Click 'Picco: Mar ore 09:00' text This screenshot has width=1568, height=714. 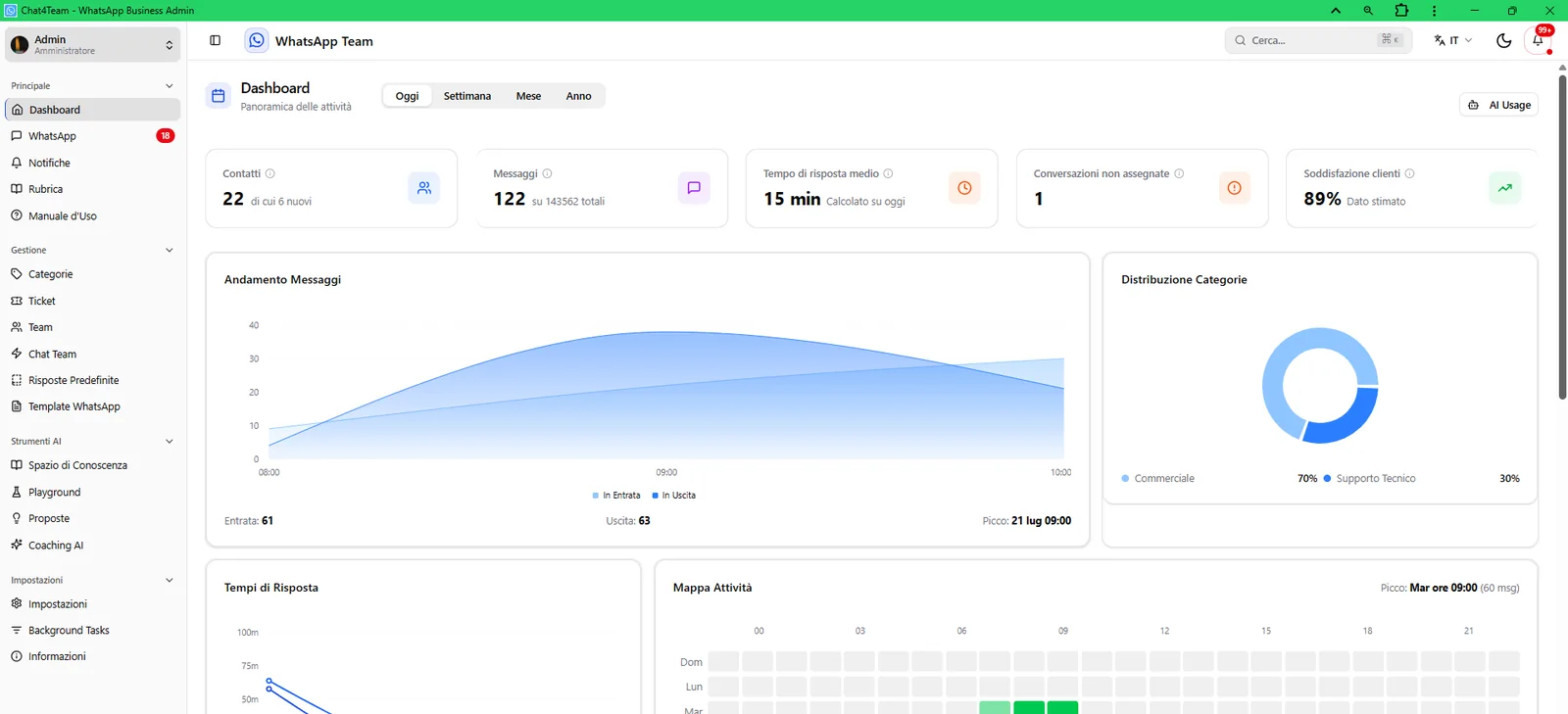pyautogui.click(x=1429, y=588)
